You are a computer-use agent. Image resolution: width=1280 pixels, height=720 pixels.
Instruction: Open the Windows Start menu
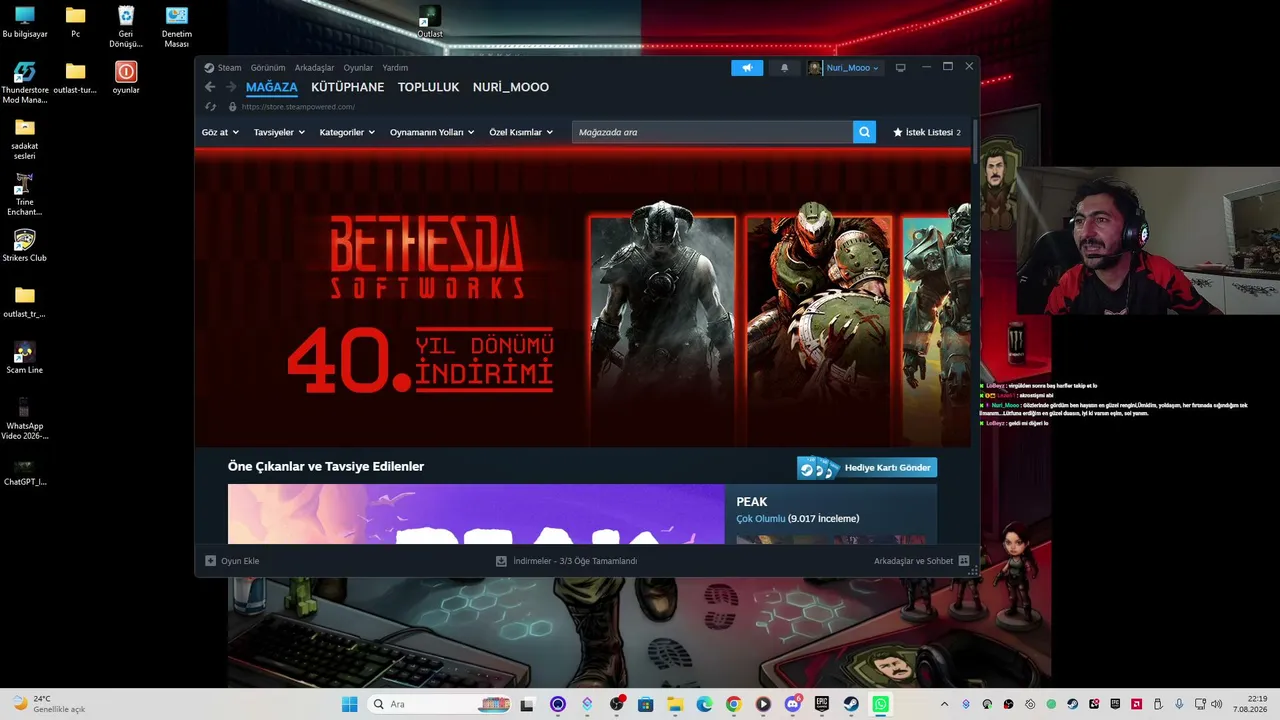click(349, 704)
